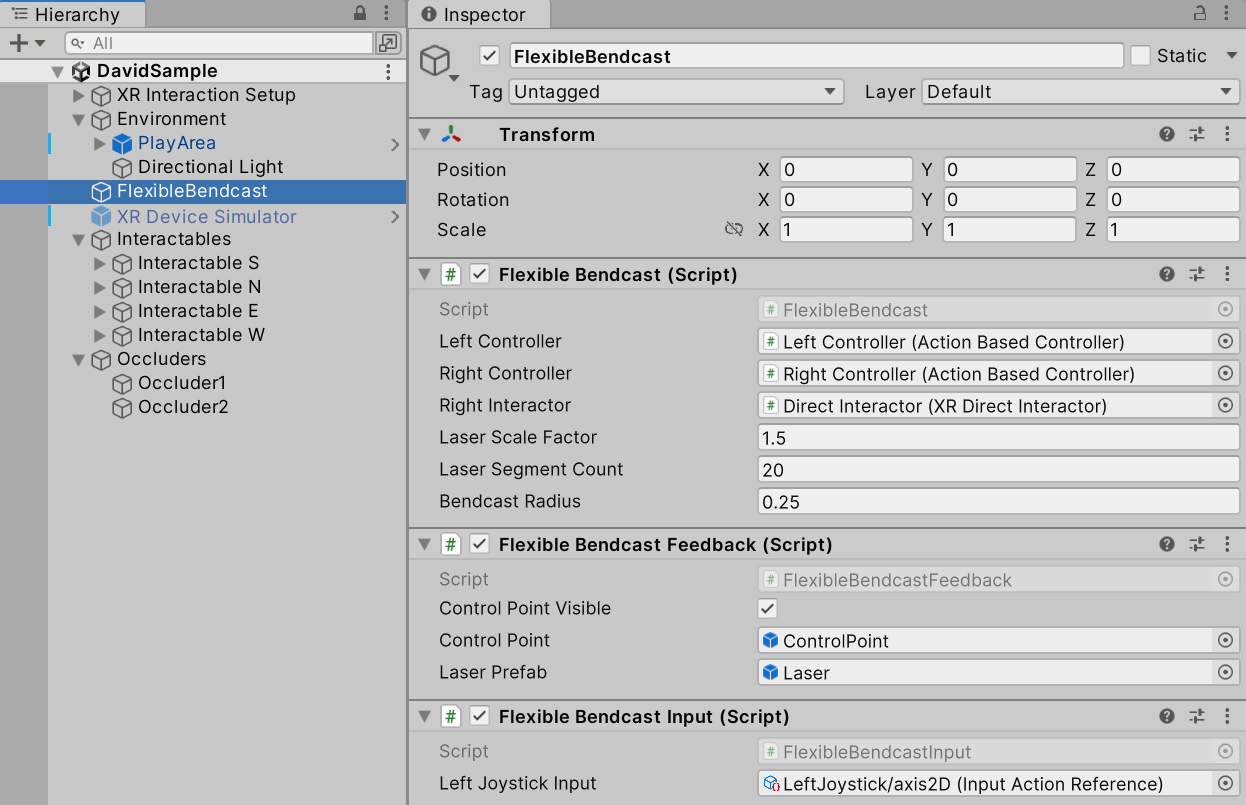The width and height of the screenshot is (1246, 805).
Task: Click object picker for Laser Prefab field
Action: tap(1225, 673)
